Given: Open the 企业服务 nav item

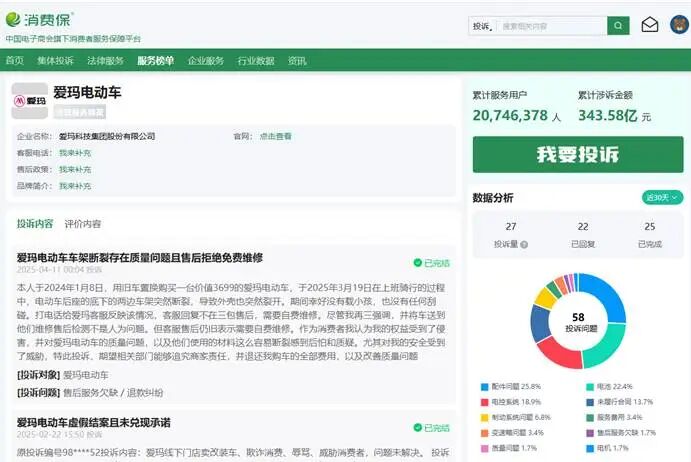Looking at the screenshot, I should 206,60.
